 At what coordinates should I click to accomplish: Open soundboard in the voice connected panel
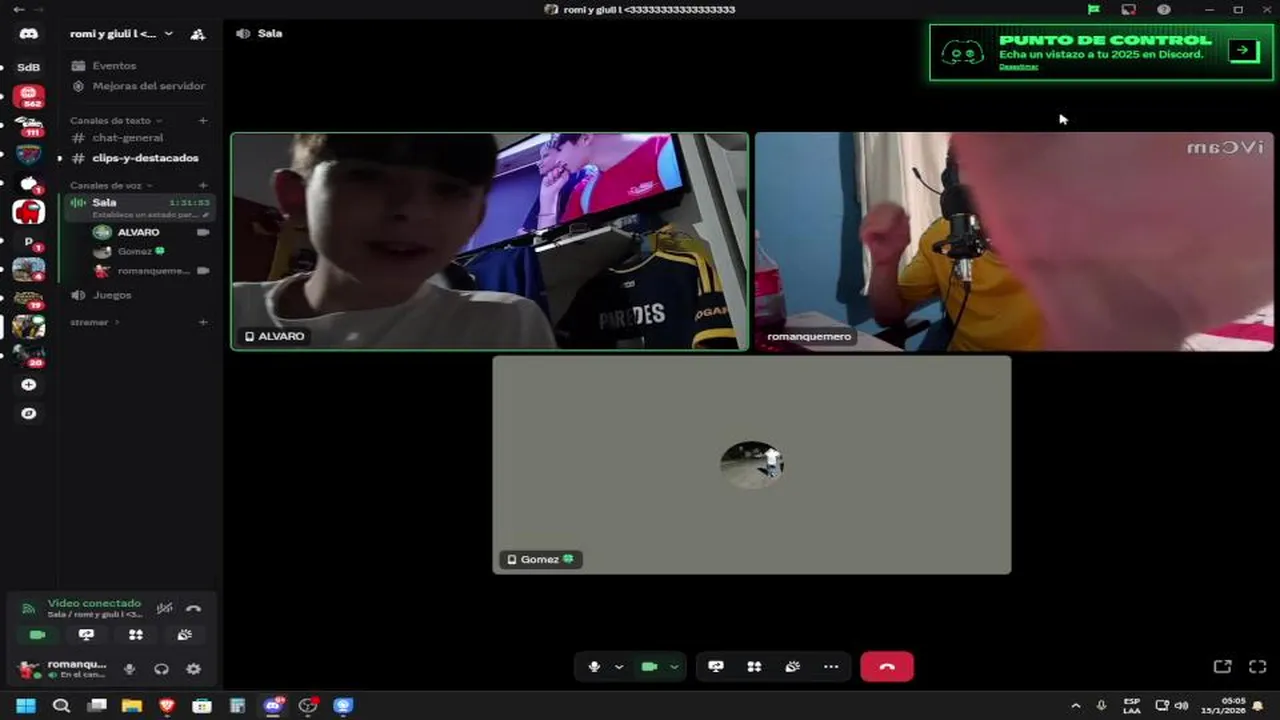185,635
